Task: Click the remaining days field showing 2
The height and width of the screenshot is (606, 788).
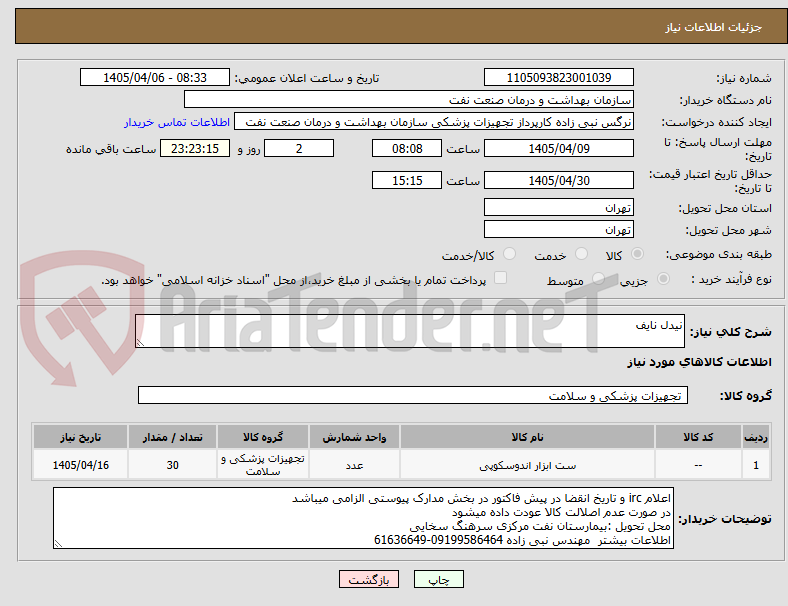Action: pyautogui.click(x=299, y=148)
